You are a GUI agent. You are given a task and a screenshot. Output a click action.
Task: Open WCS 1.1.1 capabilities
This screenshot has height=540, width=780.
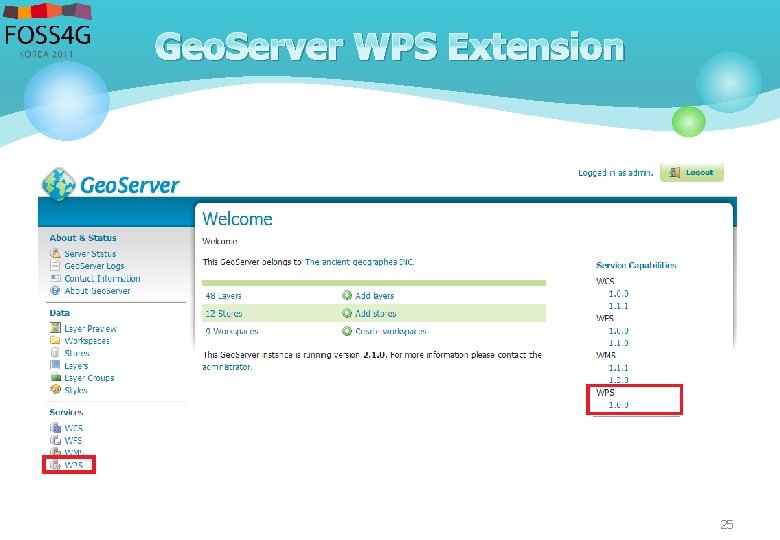(618, 306)
